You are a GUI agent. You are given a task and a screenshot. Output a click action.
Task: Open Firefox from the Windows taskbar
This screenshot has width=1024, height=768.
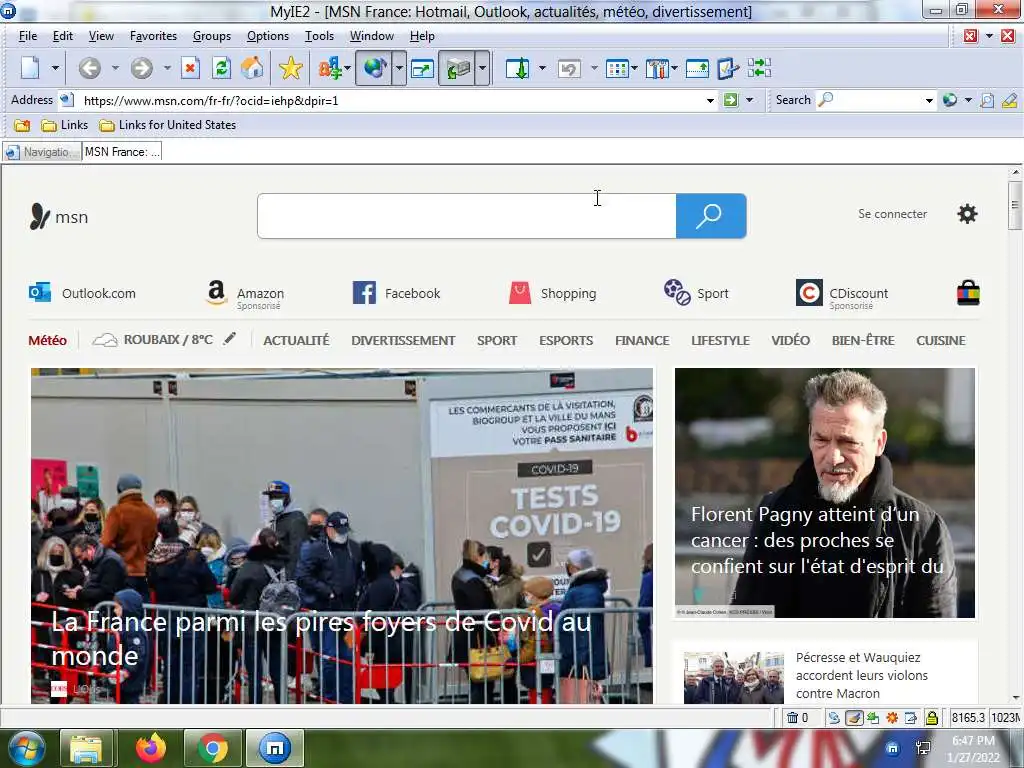coord(151,748)
